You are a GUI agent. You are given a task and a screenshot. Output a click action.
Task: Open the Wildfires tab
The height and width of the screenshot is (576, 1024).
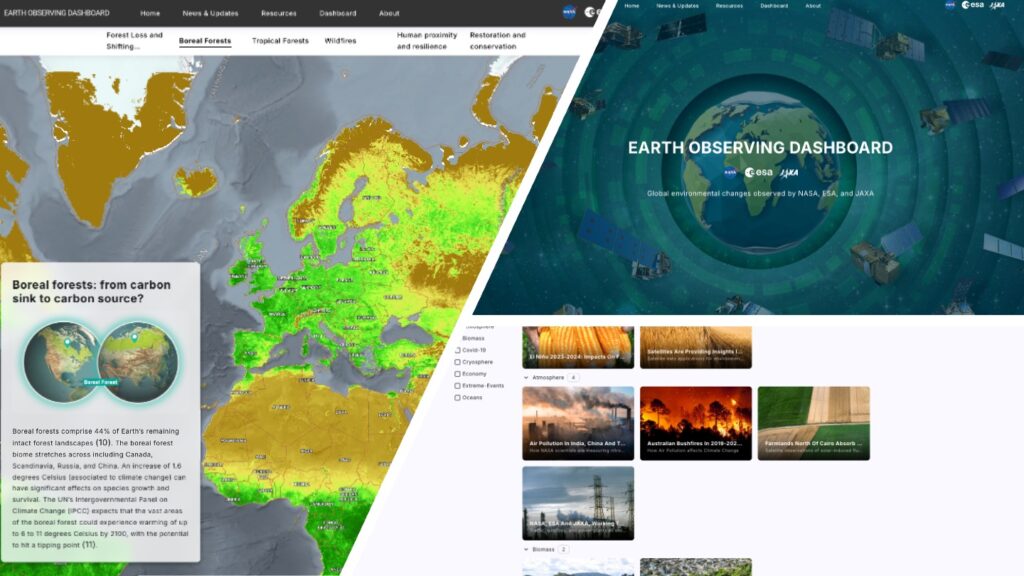tap(340, 40)
